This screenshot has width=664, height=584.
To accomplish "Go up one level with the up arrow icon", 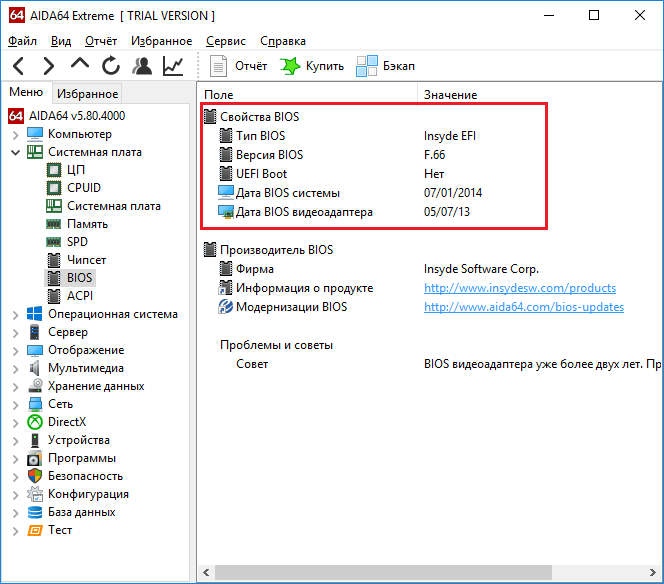I will pos(80,65).
